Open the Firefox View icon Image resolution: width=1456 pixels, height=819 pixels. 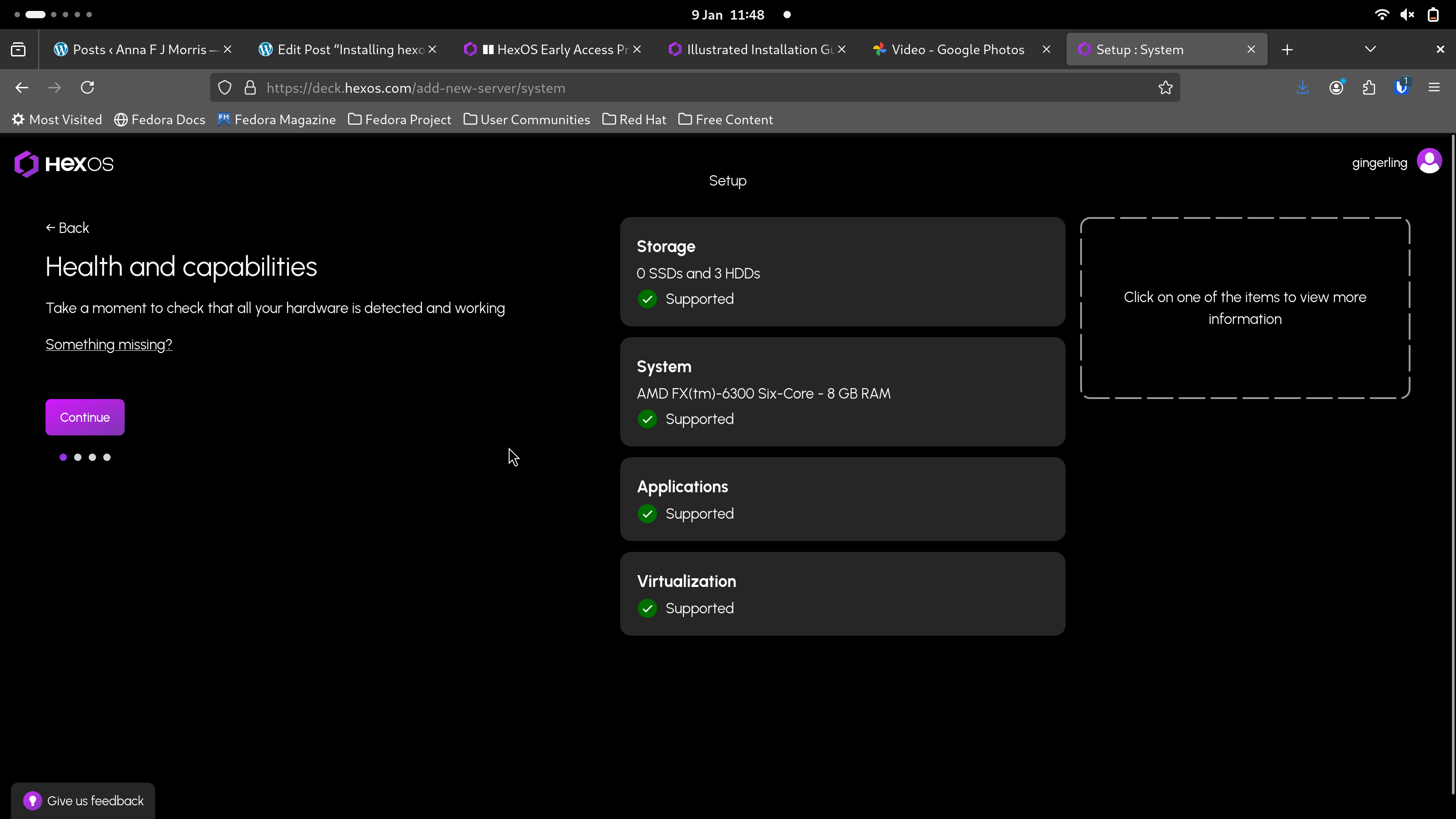tap(18, 50)
